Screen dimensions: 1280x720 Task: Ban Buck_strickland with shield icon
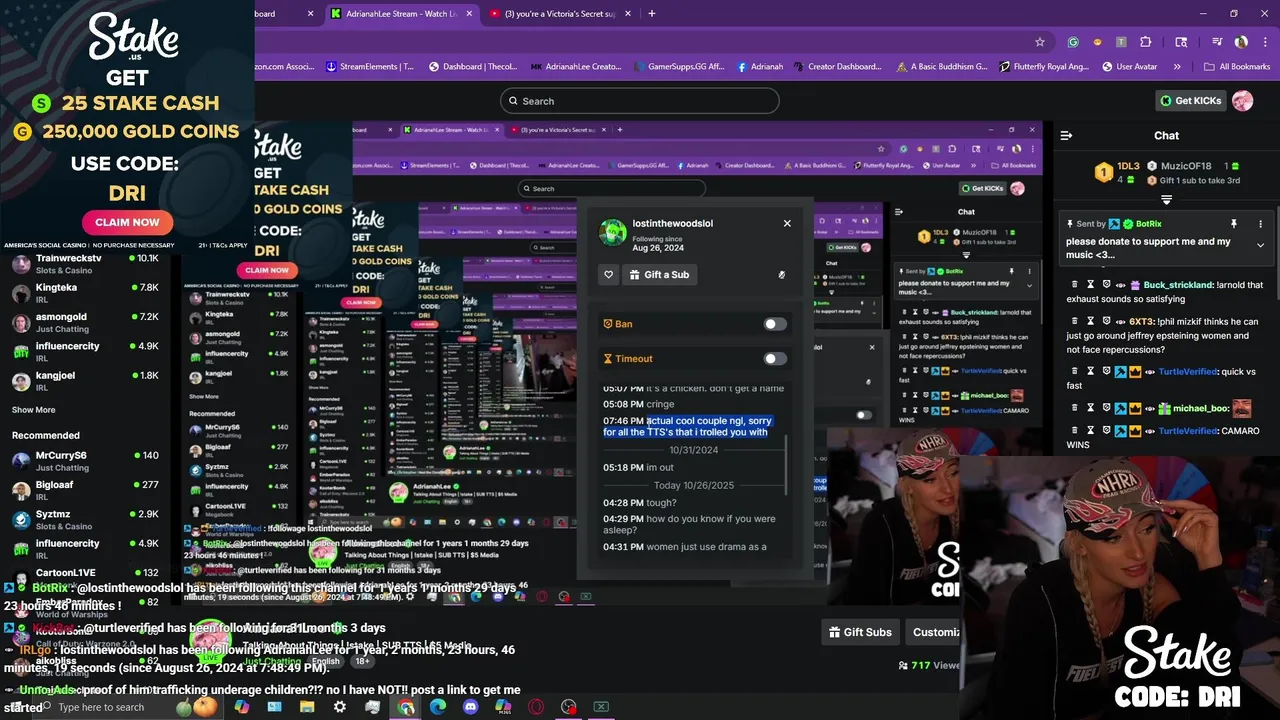tap(1106, 285)
